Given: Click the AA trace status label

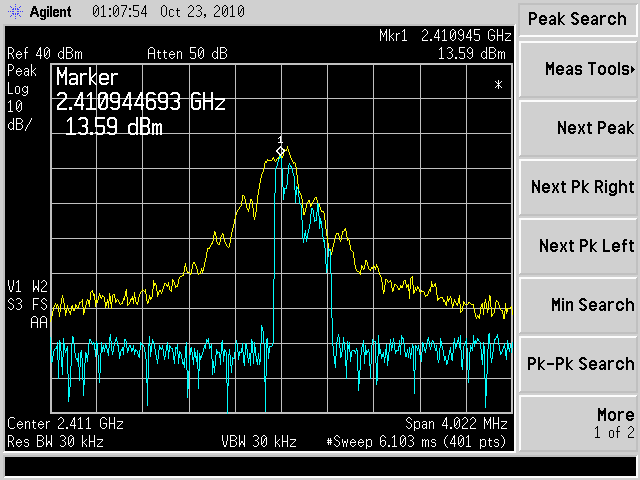Looking at the screenshot, I should pyautogui.click(x=39, y=323).
